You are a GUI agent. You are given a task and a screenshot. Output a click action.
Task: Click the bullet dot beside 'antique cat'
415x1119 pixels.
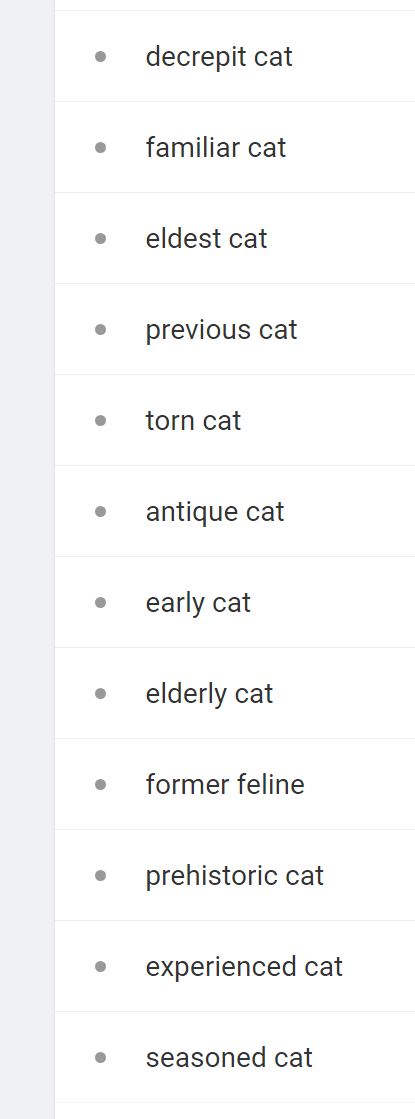tap(101, 511)
